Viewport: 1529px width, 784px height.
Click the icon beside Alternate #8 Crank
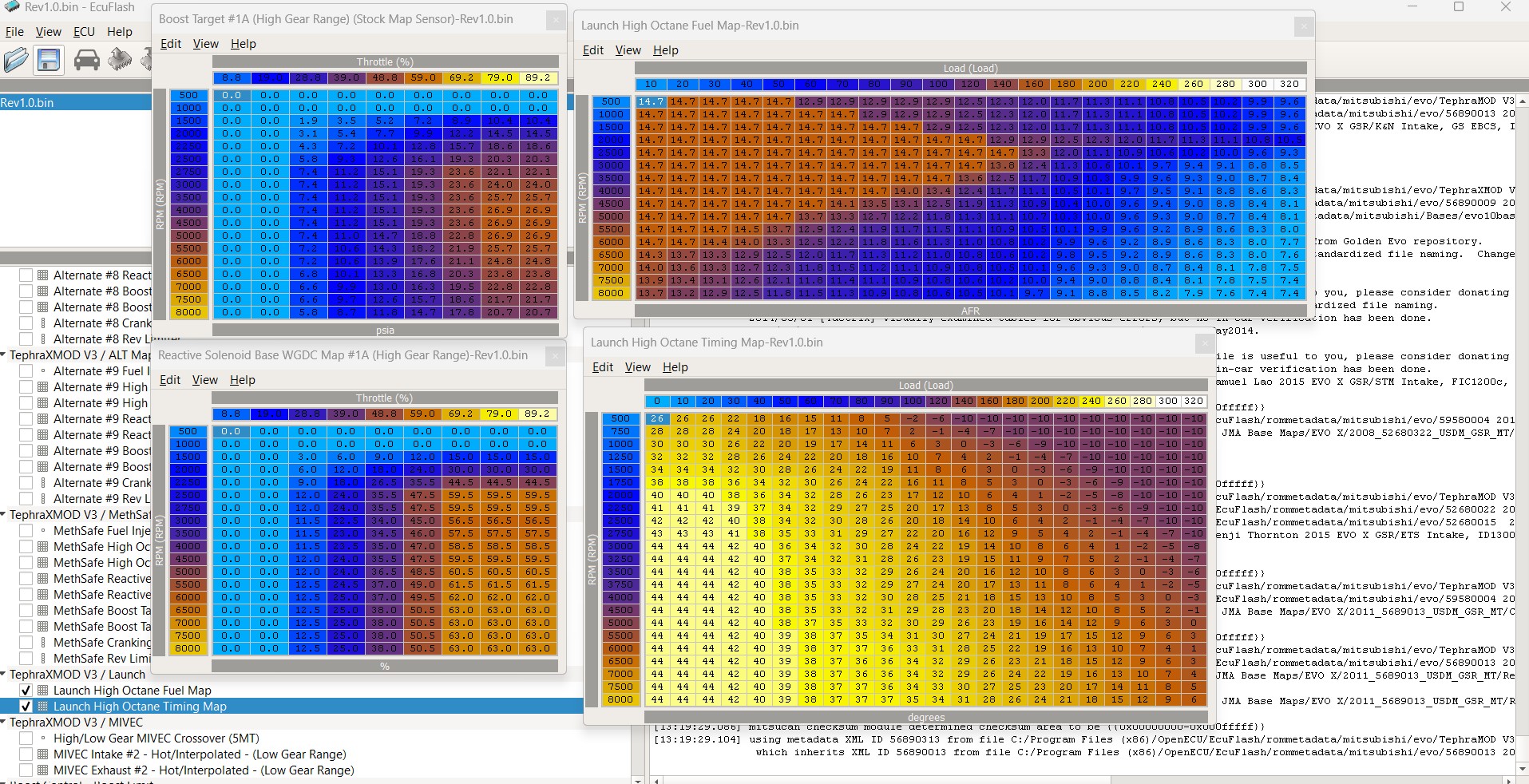[x=43, y=323]
